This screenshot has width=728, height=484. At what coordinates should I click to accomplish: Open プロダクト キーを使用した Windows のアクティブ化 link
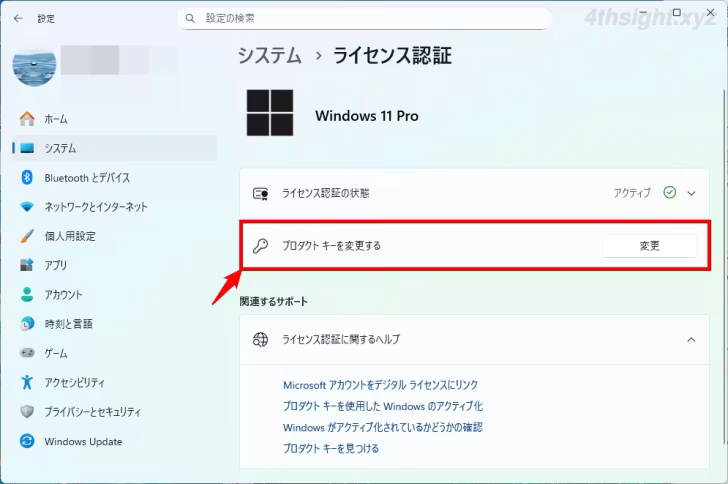click(x=383, y=406)
